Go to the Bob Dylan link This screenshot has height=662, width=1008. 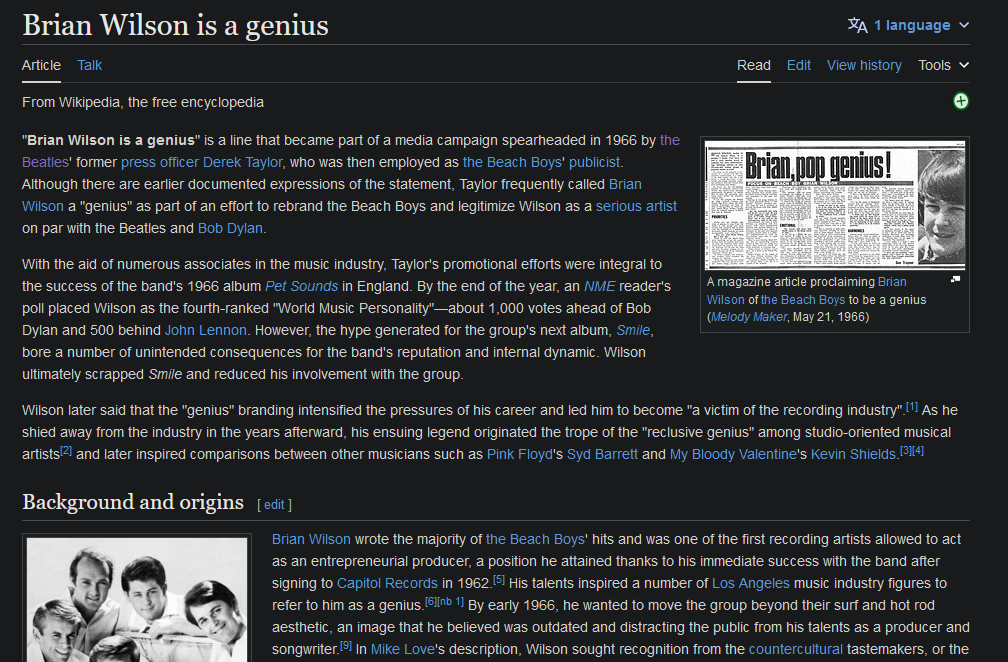point(230,228)
